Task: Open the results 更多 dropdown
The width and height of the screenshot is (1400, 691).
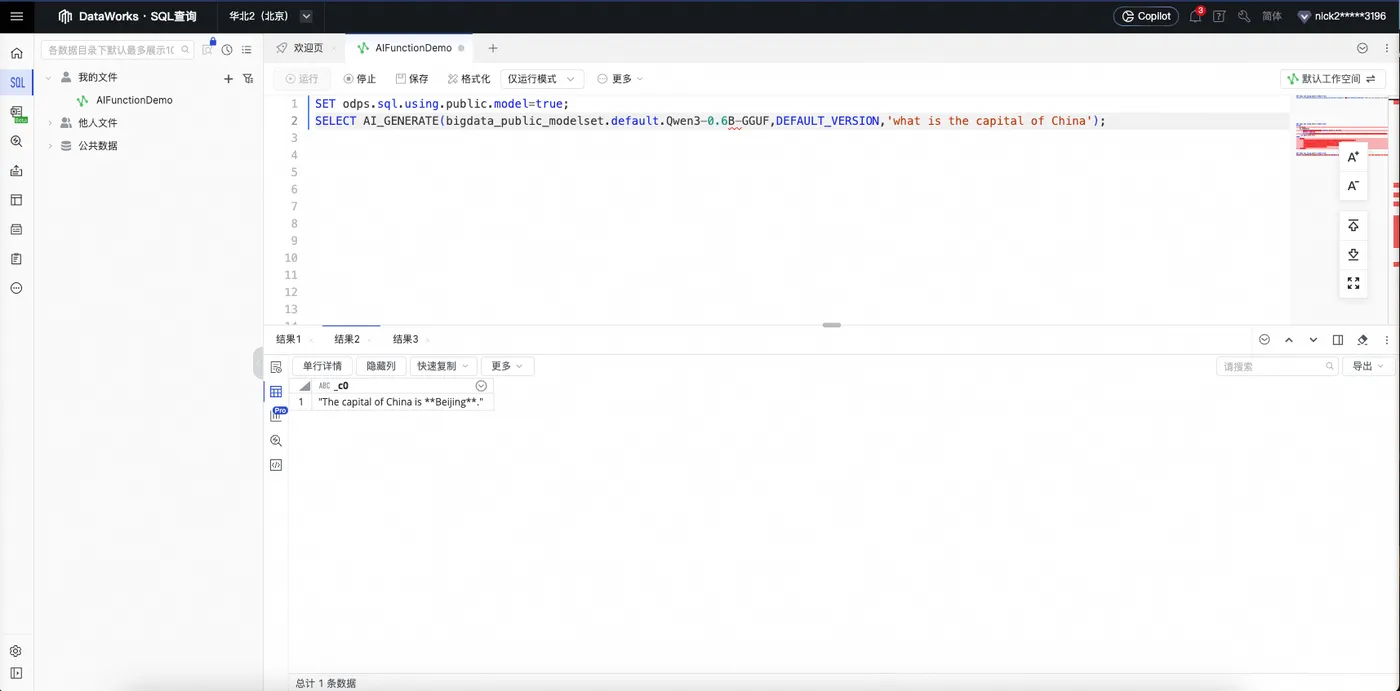Action: [x=507, y=366]
